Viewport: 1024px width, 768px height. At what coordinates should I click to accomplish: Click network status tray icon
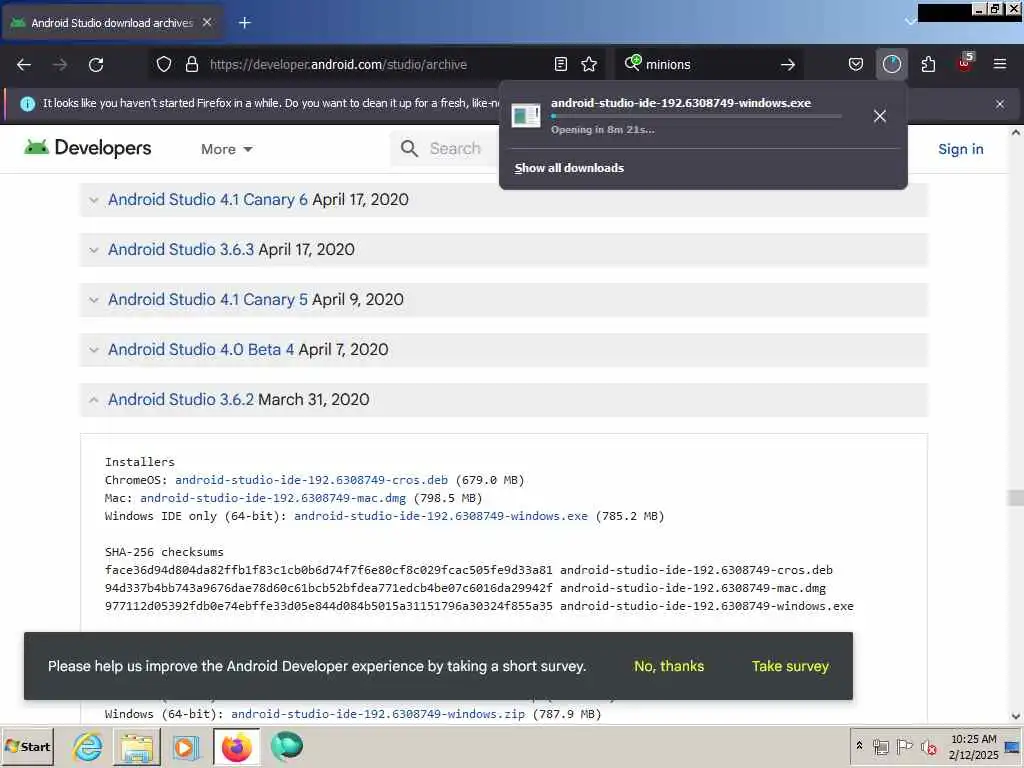[x=880, y=746]
